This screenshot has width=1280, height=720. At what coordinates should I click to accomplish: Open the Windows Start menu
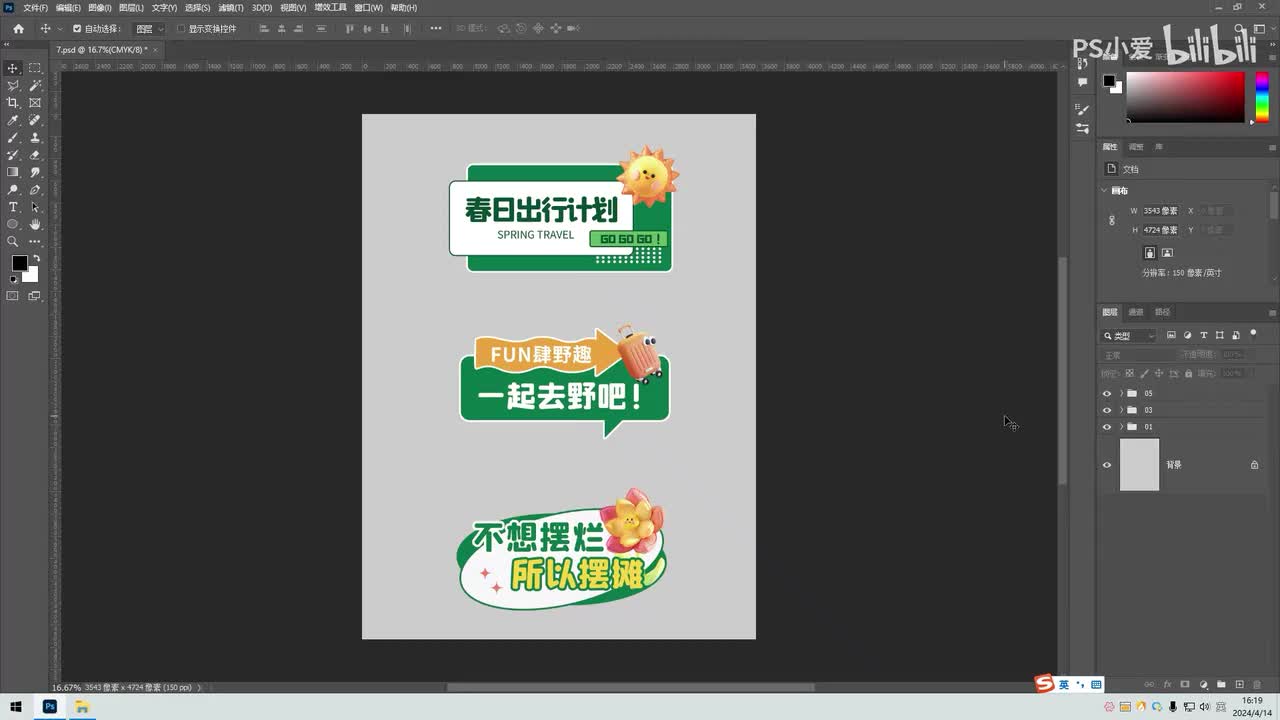click(x=16, y=707)
